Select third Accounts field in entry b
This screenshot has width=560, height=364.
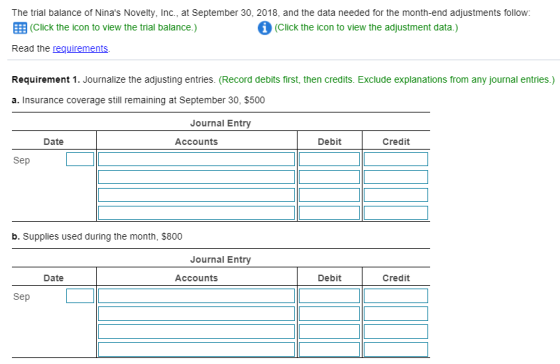[196, 331]
